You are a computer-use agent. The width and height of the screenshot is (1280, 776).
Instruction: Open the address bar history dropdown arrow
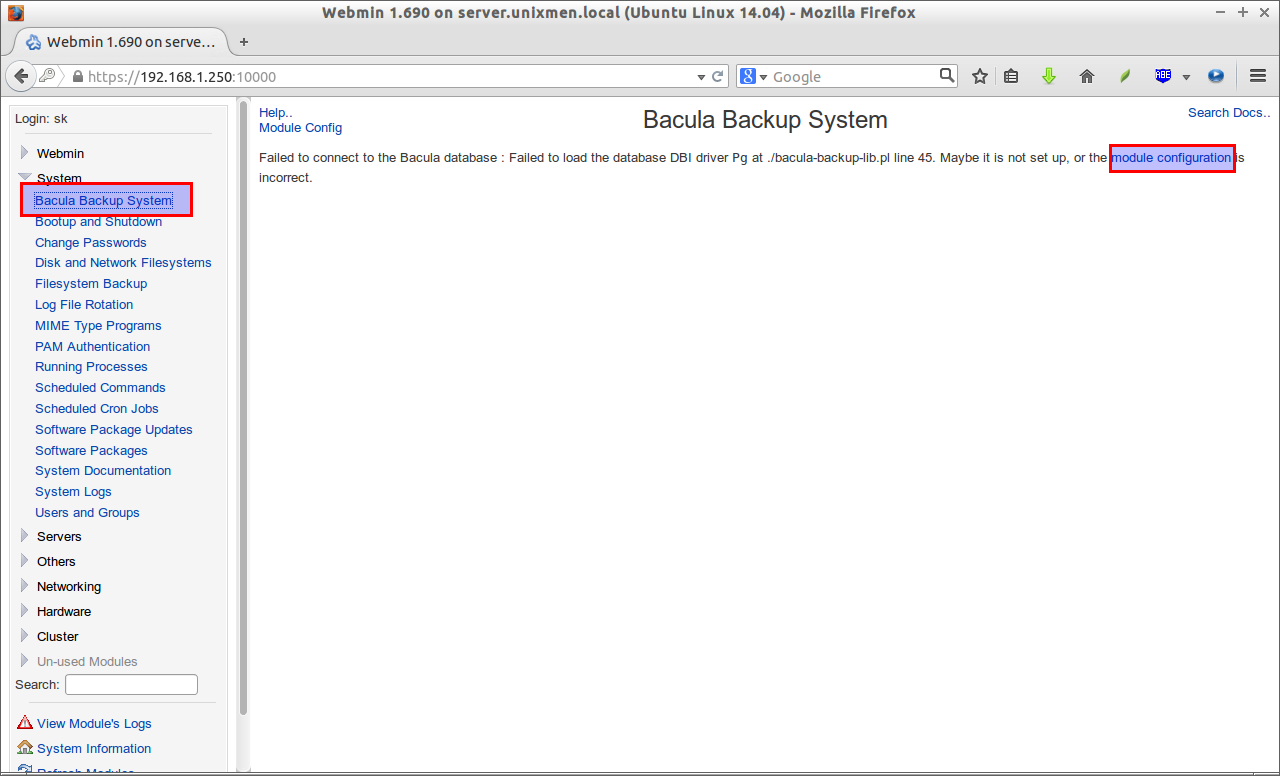tap(701, 76)
